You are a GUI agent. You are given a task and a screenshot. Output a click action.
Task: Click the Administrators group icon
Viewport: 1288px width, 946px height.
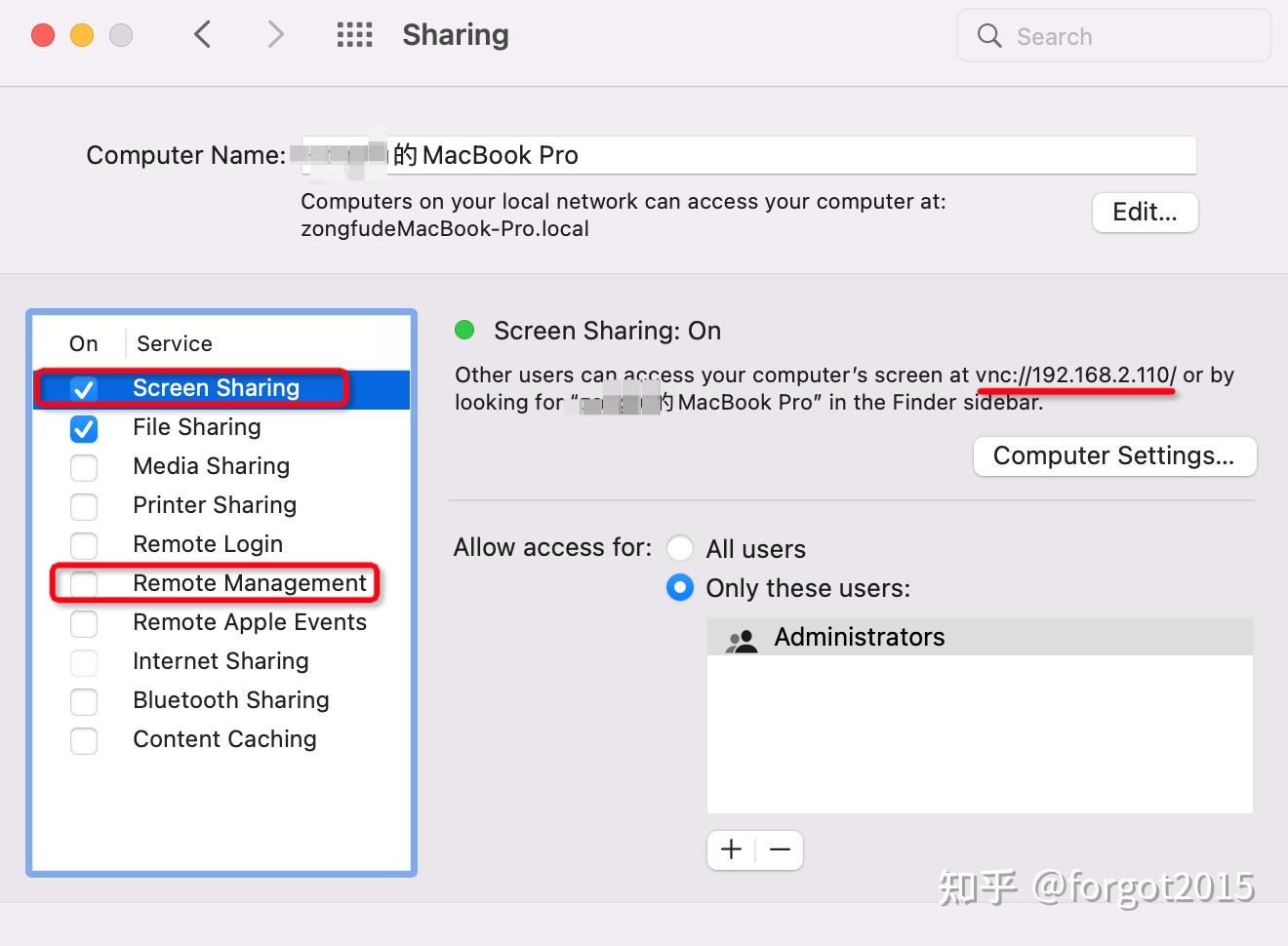point(742,639)
